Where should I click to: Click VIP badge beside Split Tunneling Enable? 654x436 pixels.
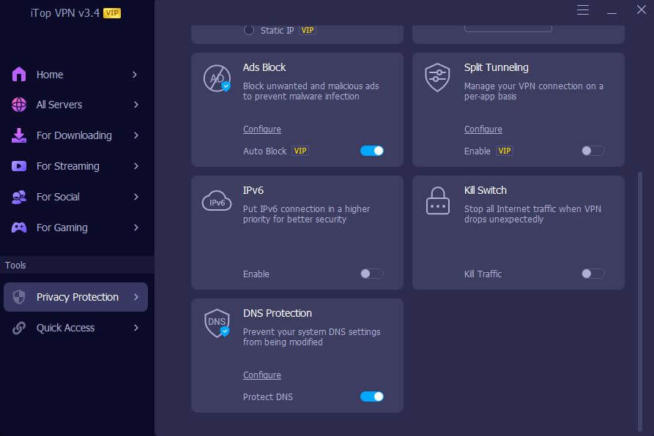pos(504,151)
